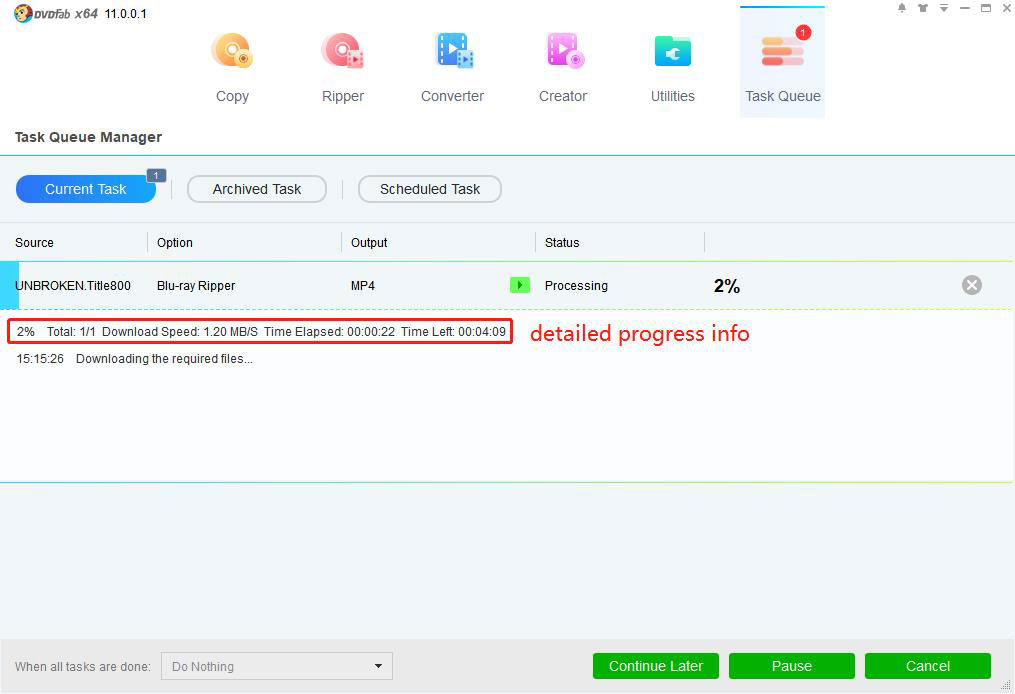This screenshot has width=1015, height=694.
Task: Switch to Scheduled Task tab
Action: coord(430,189)
